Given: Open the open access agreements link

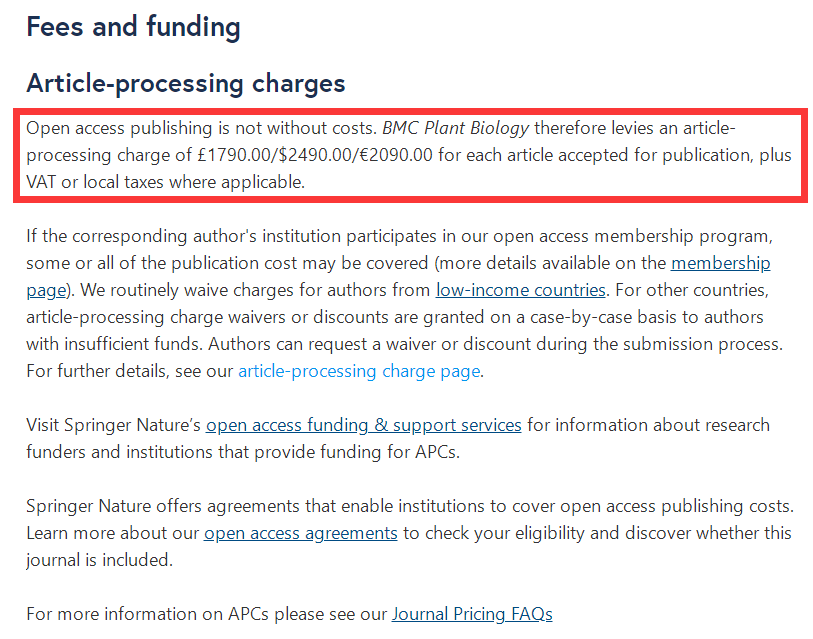Looking at the screenshot, I should point(301,533).
